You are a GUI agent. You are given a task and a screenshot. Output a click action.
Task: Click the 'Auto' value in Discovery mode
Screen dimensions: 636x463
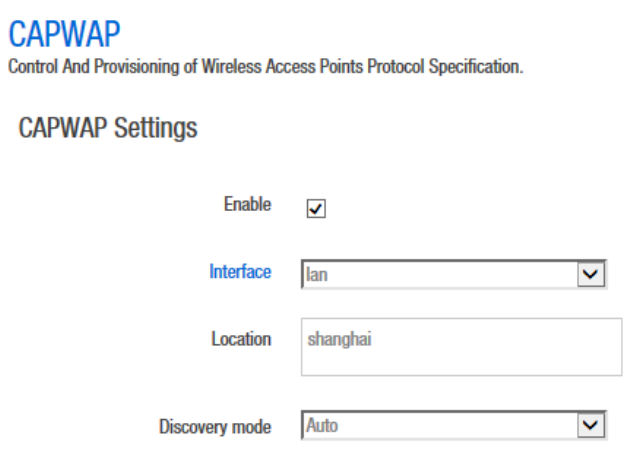point(323,426)
